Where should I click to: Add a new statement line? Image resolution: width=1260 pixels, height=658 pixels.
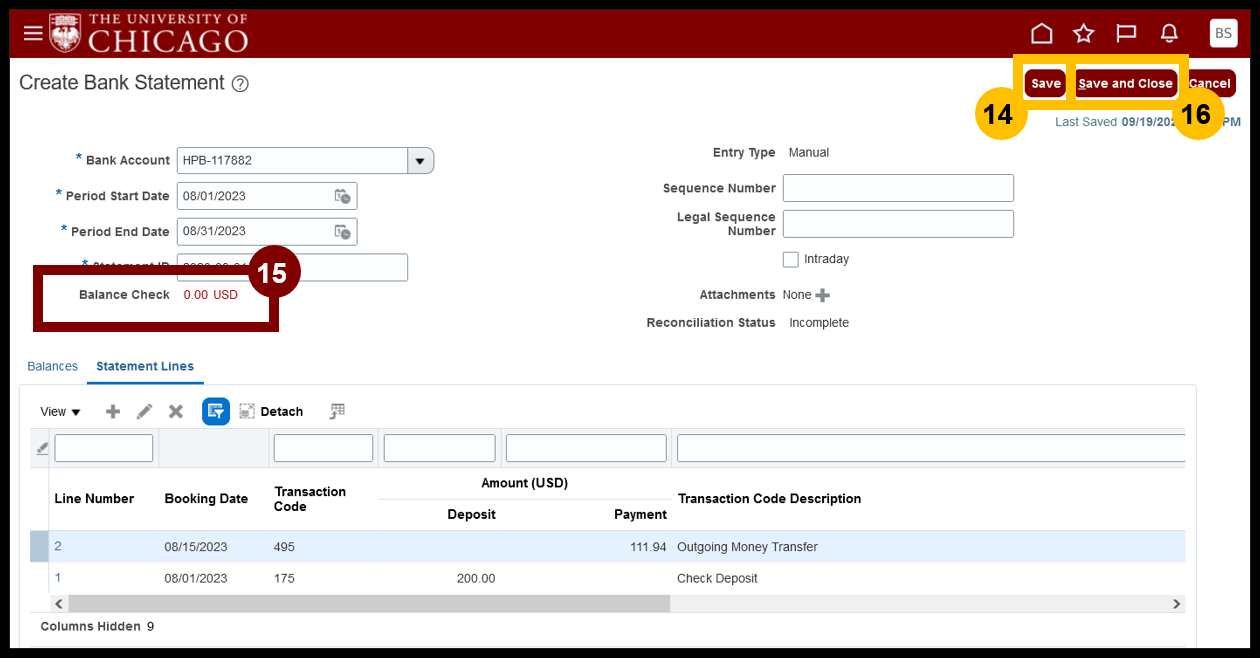pyautogui.click(x=113, y=411)
